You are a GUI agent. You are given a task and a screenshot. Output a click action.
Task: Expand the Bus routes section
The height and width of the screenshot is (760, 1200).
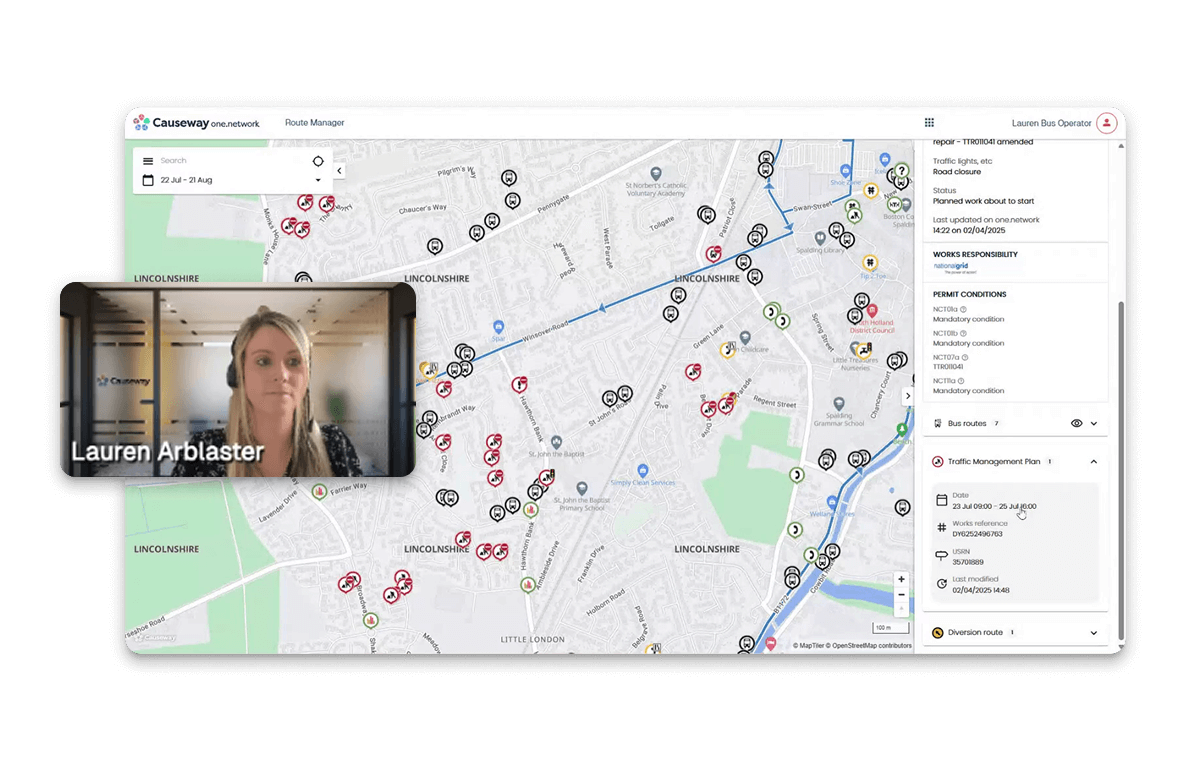click(1094, 424)
